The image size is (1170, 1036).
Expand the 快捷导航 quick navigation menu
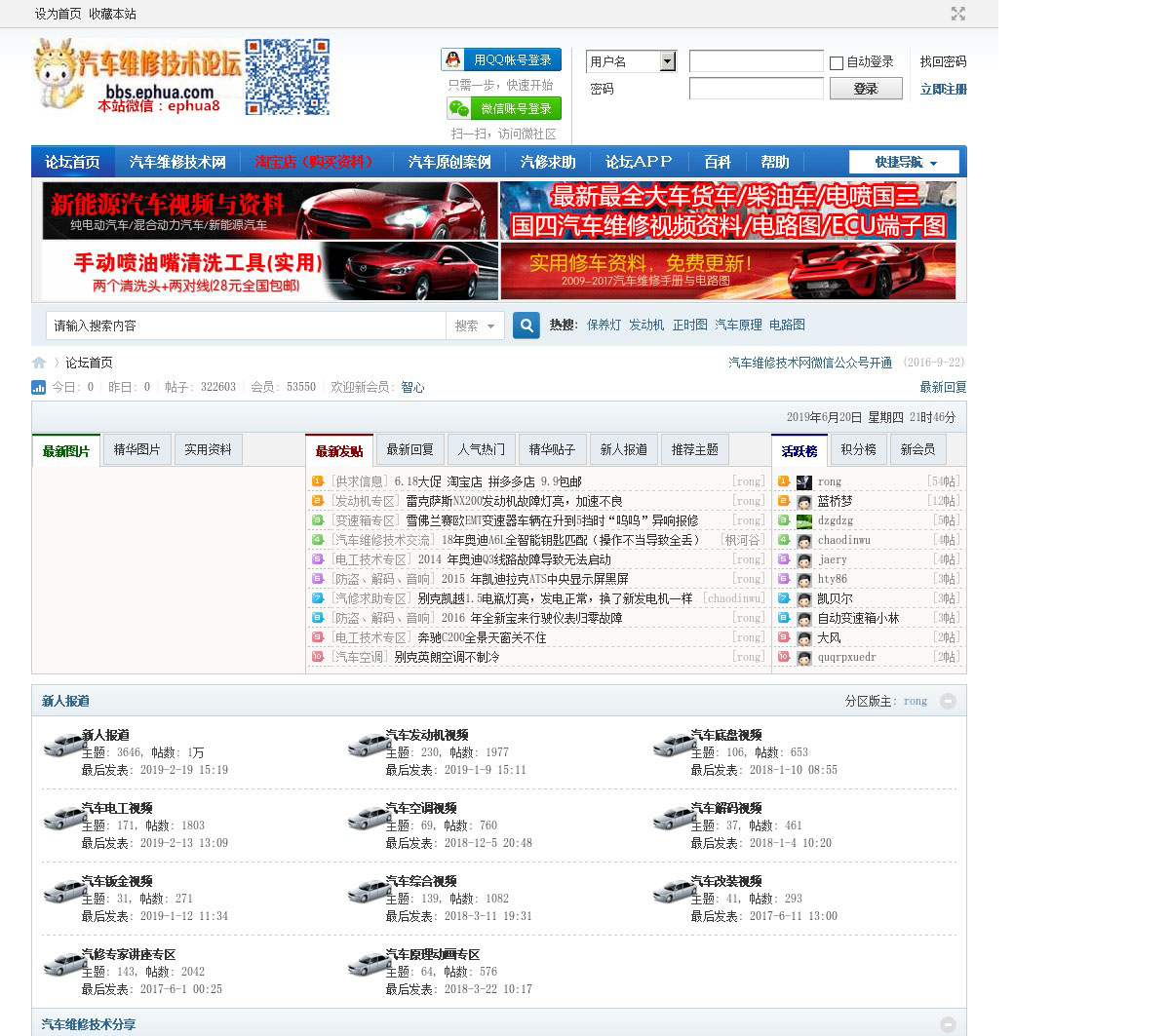(x=904, y=163)
